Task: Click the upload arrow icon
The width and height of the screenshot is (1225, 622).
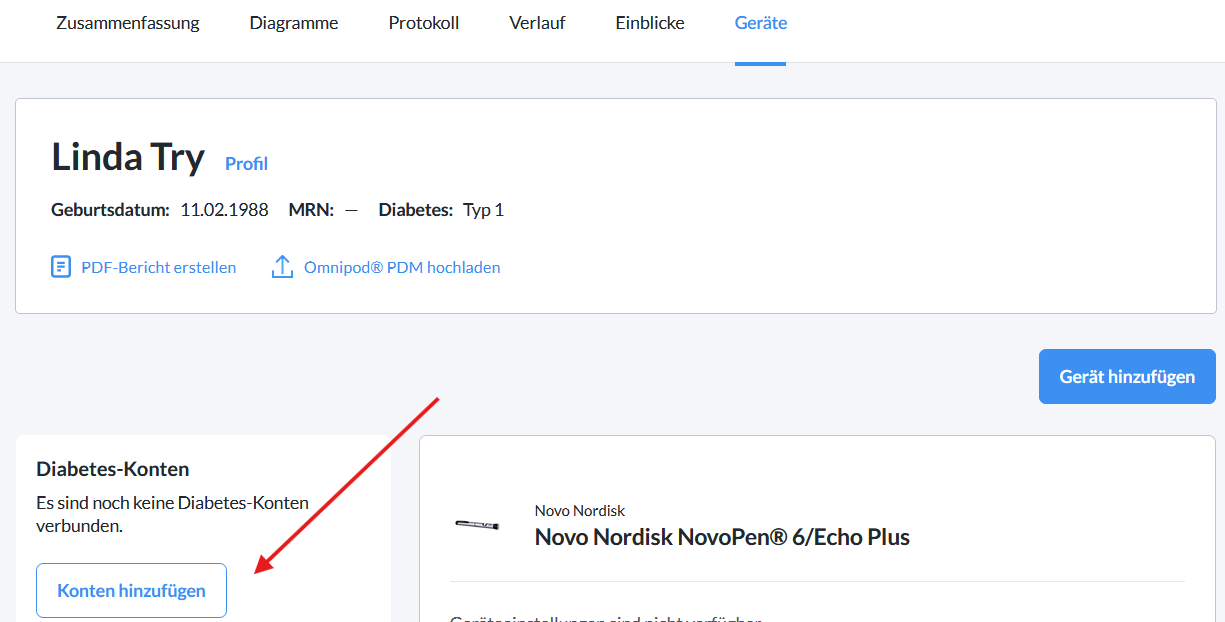Action: pos(282,267)
